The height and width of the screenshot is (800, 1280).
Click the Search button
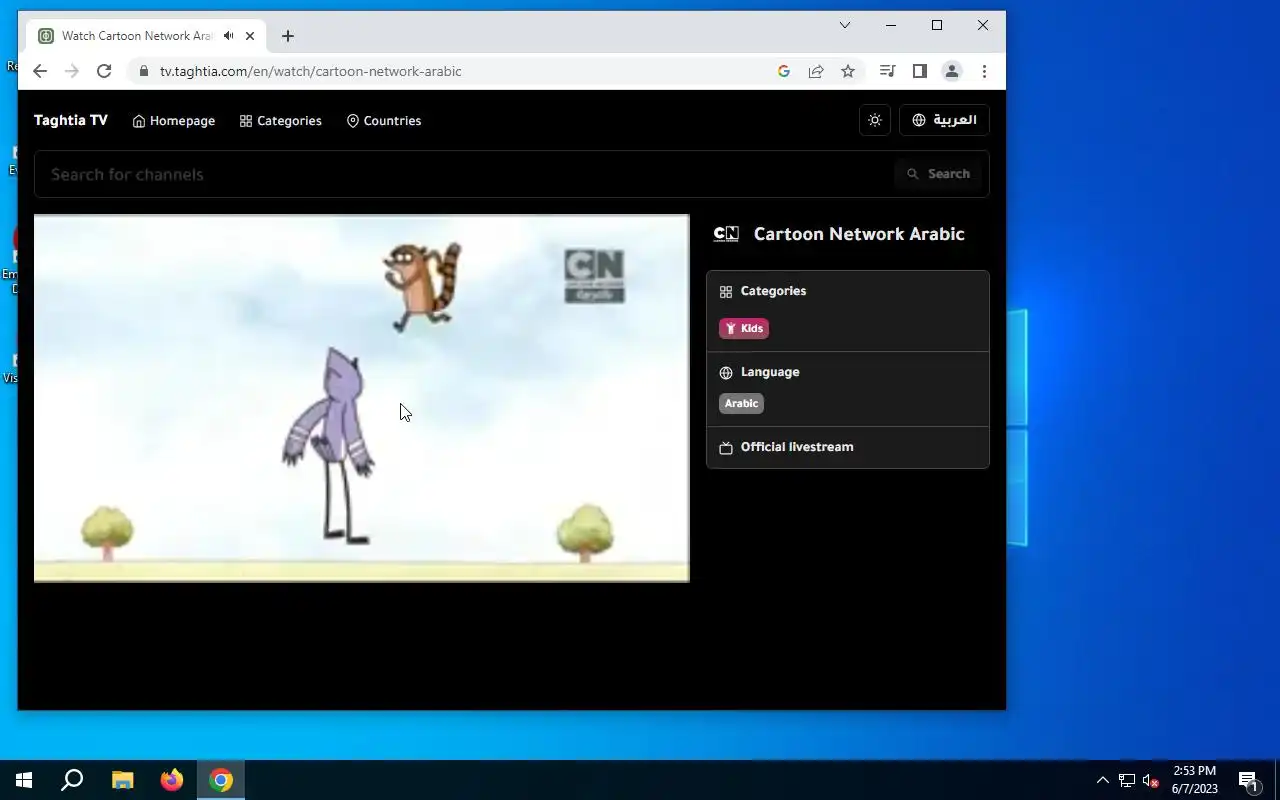pos(938,174)
